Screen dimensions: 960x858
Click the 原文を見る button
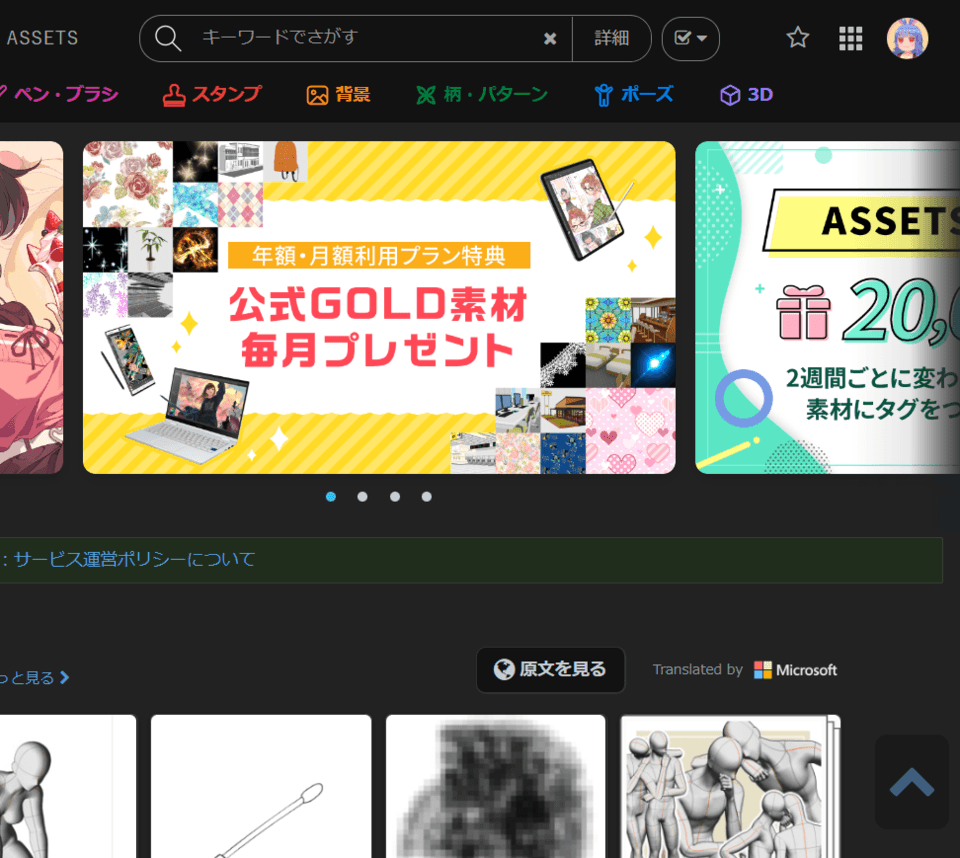551,670
